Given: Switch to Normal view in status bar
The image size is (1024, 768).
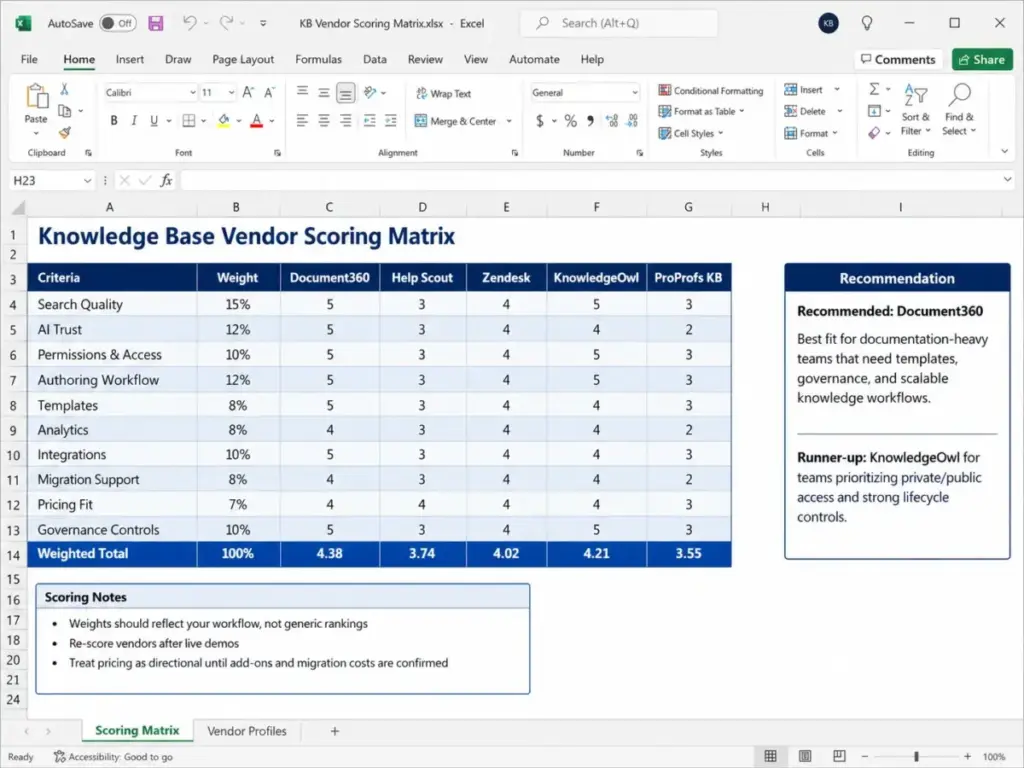Looking at the screenshot, I should pyautogui.click(x=771, y=756).
